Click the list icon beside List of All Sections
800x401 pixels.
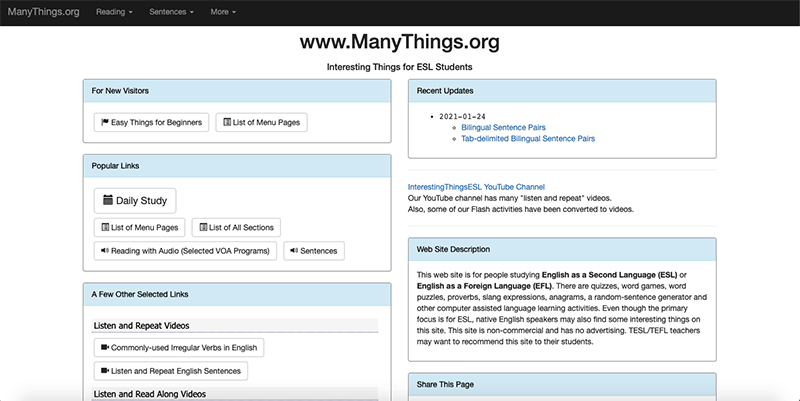coord(203,227)
